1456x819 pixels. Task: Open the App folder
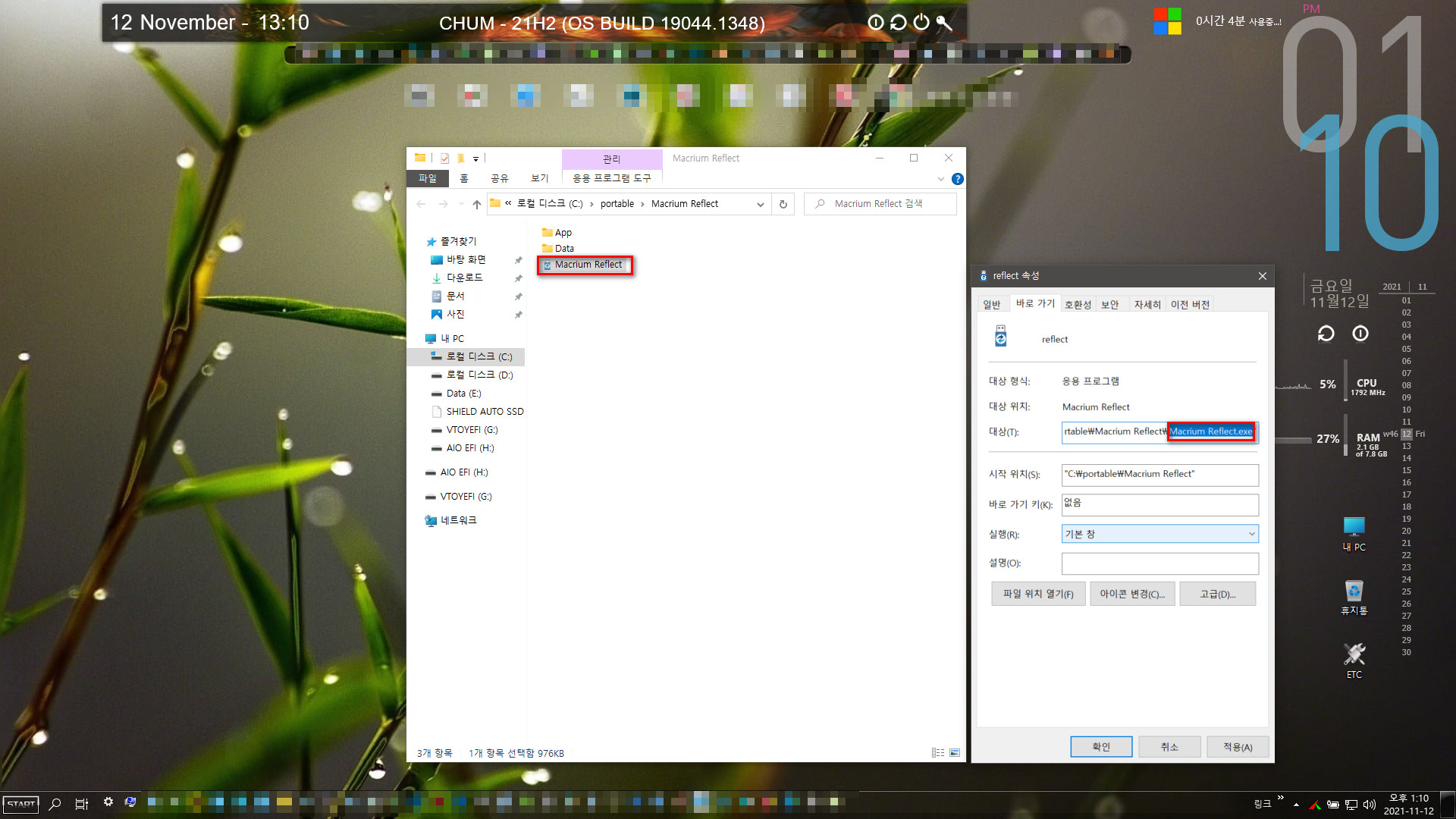[x=557, y=233]
